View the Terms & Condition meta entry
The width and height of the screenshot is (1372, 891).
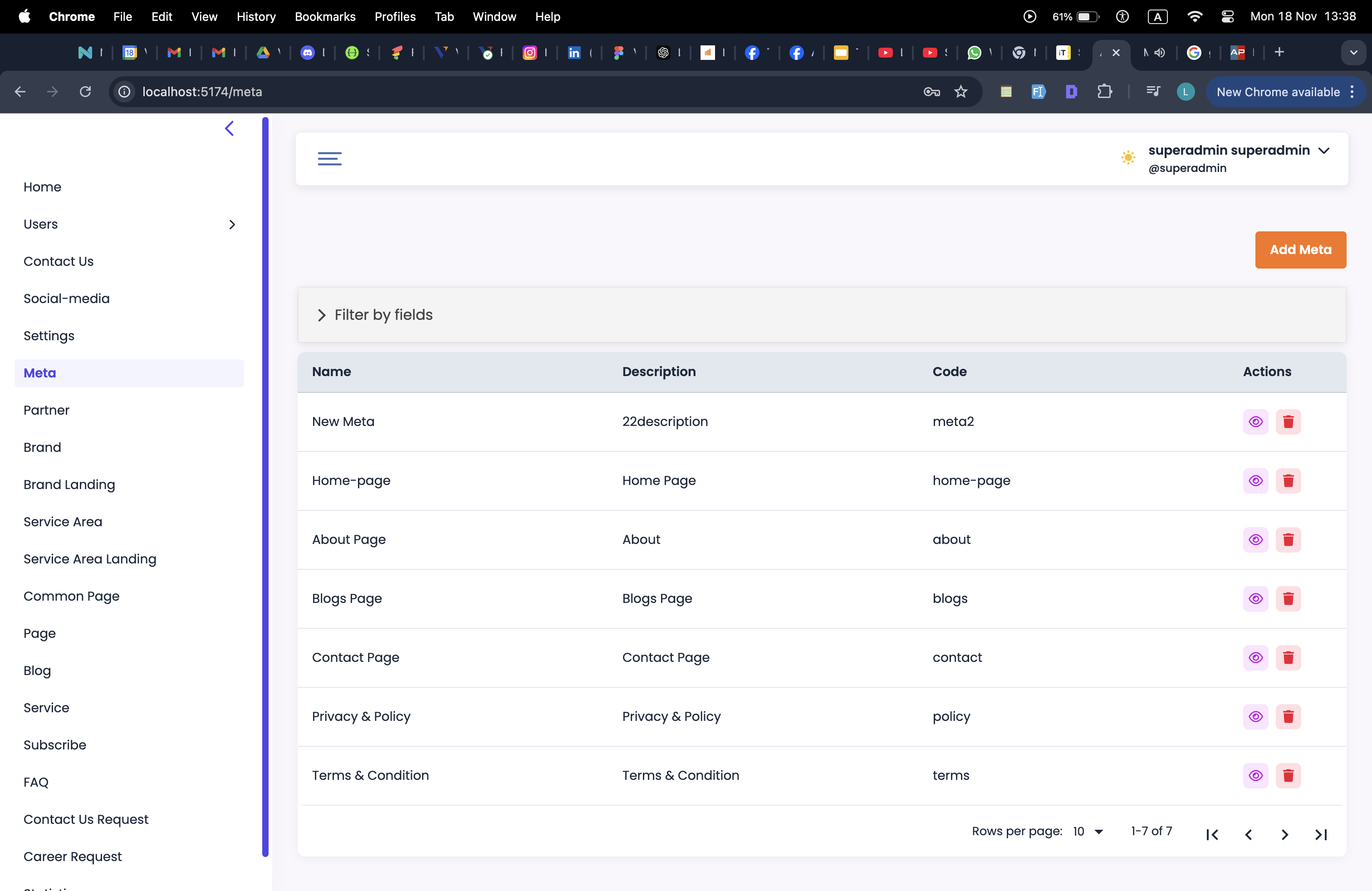point(1255,775)
